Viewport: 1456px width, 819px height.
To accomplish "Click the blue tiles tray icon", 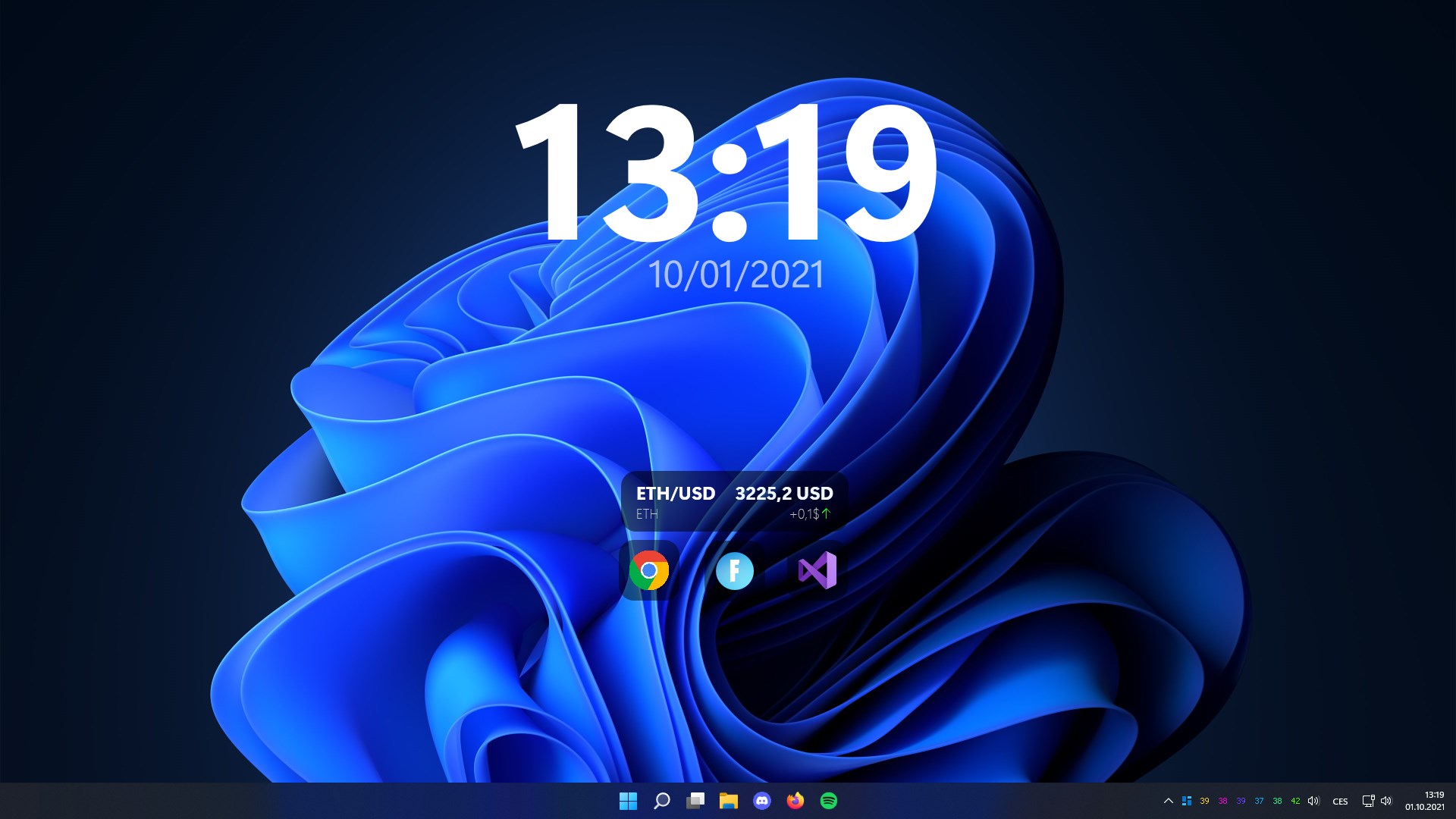I will click(x=1187, y=801).
